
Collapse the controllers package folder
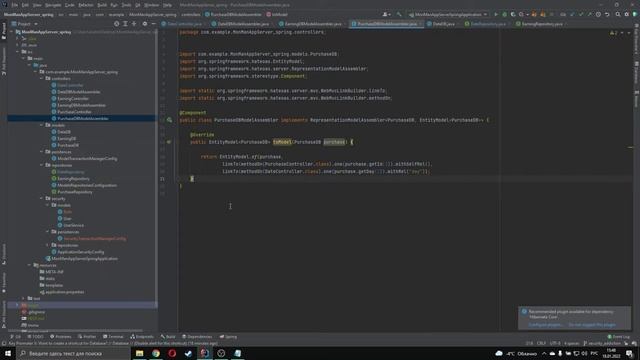coord(42,78)
